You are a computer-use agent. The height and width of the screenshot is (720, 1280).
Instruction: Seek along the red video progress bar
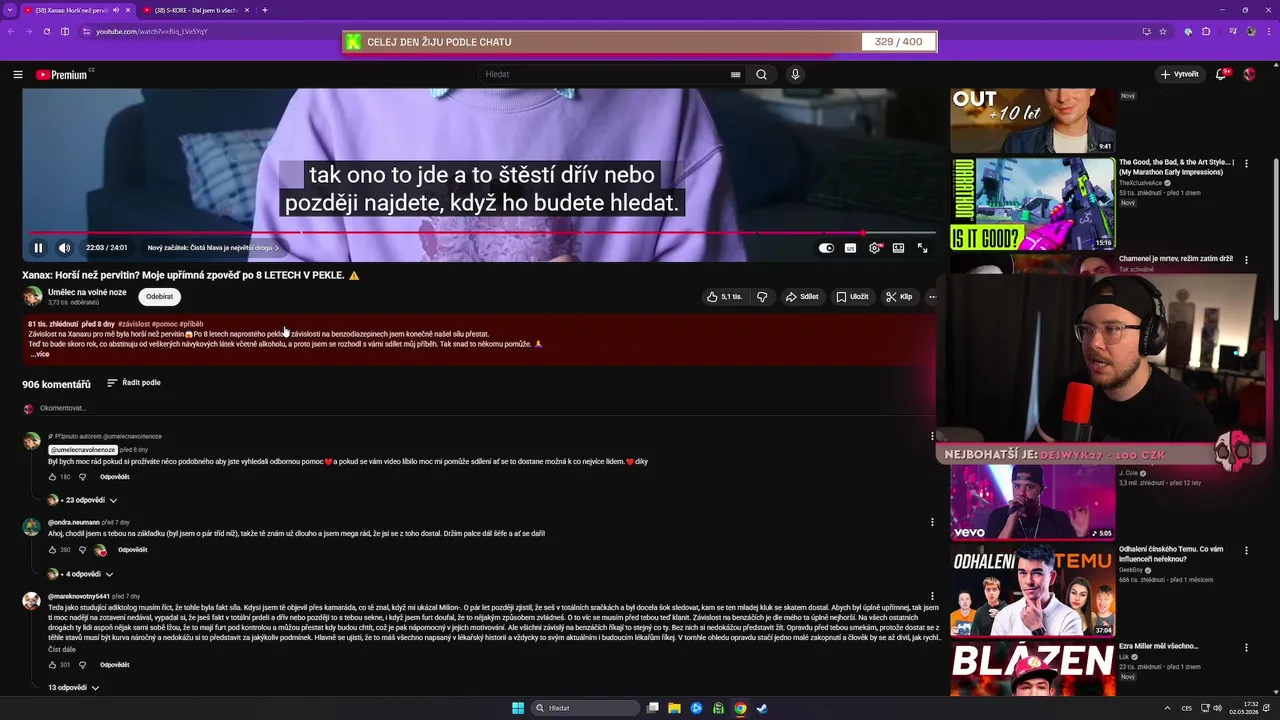[x=482, y=233]
